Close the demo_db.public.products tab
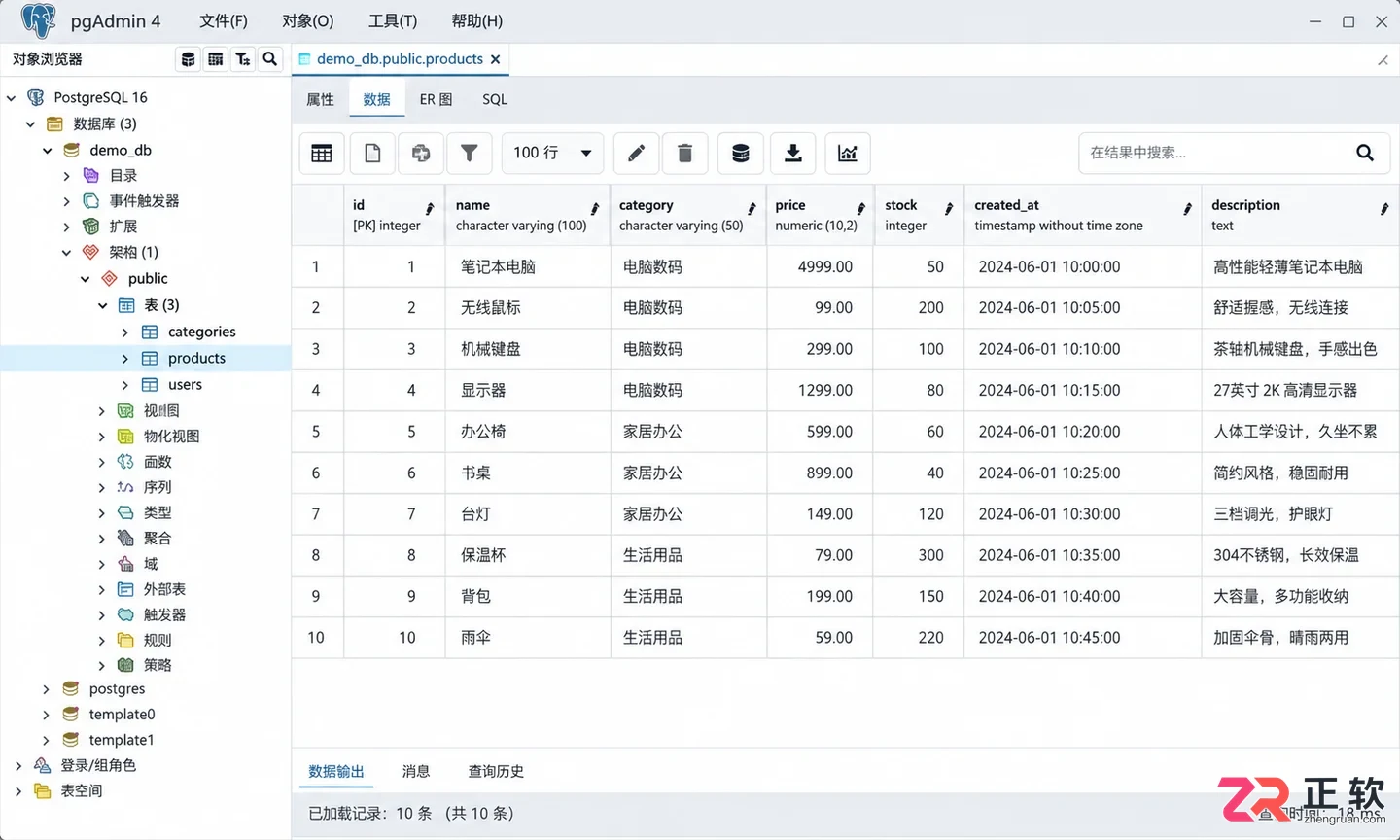Screen dimensions: 1400x840 (496, 59)
